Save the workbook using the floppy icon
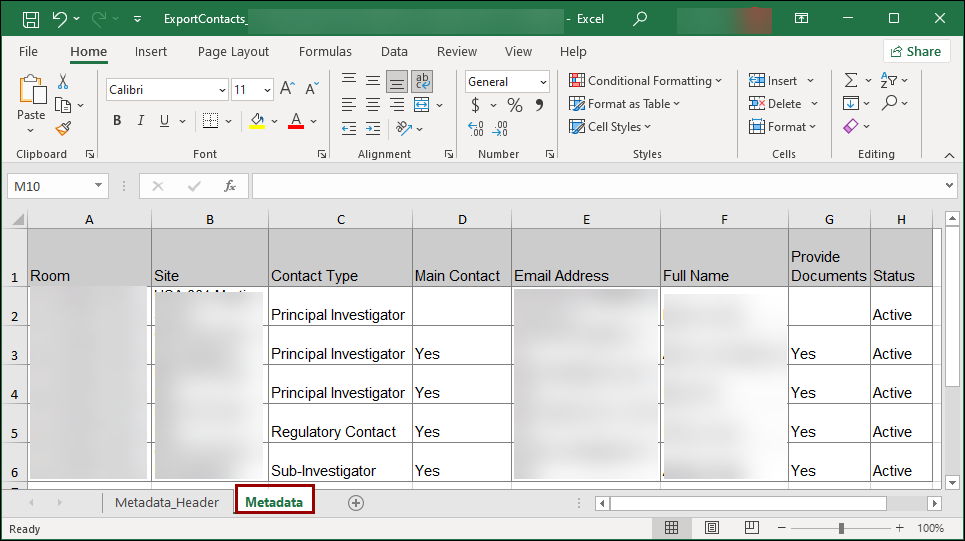Image resolution: width=965 pixels, height=541 pixels. [31, 18]
